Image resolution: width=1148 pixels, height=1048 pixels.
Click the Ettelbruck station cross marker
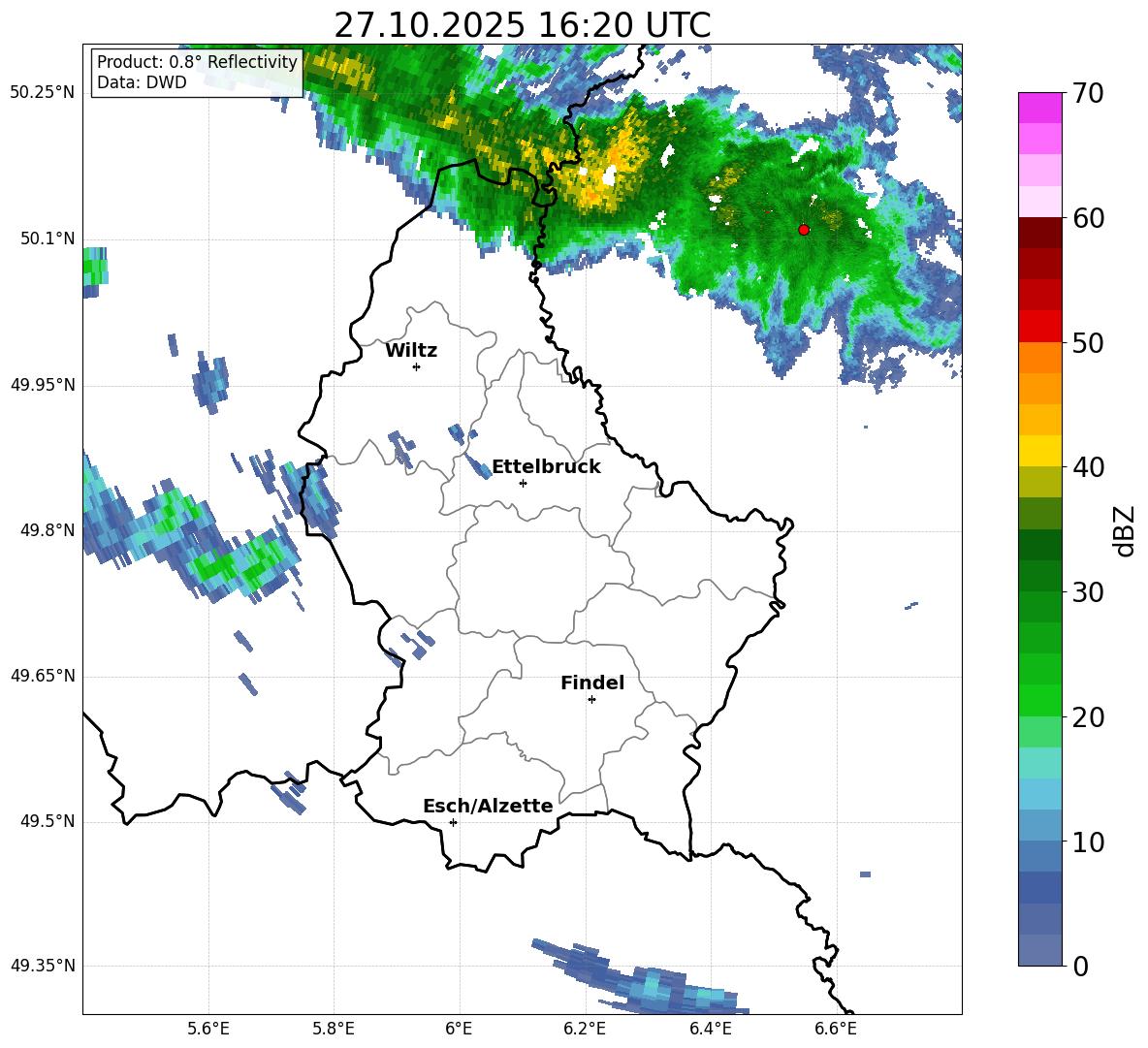coord(523,483)
